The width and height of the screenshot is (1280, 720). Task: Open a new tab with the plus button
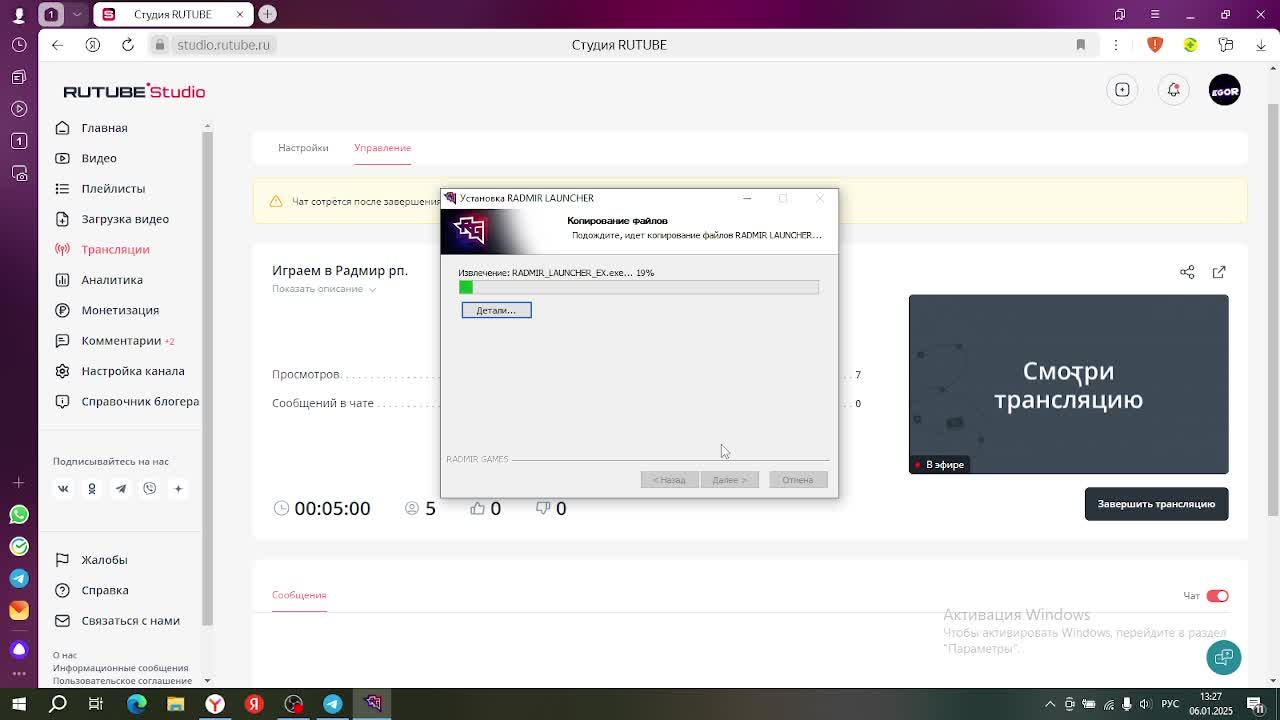click(267, 14)
